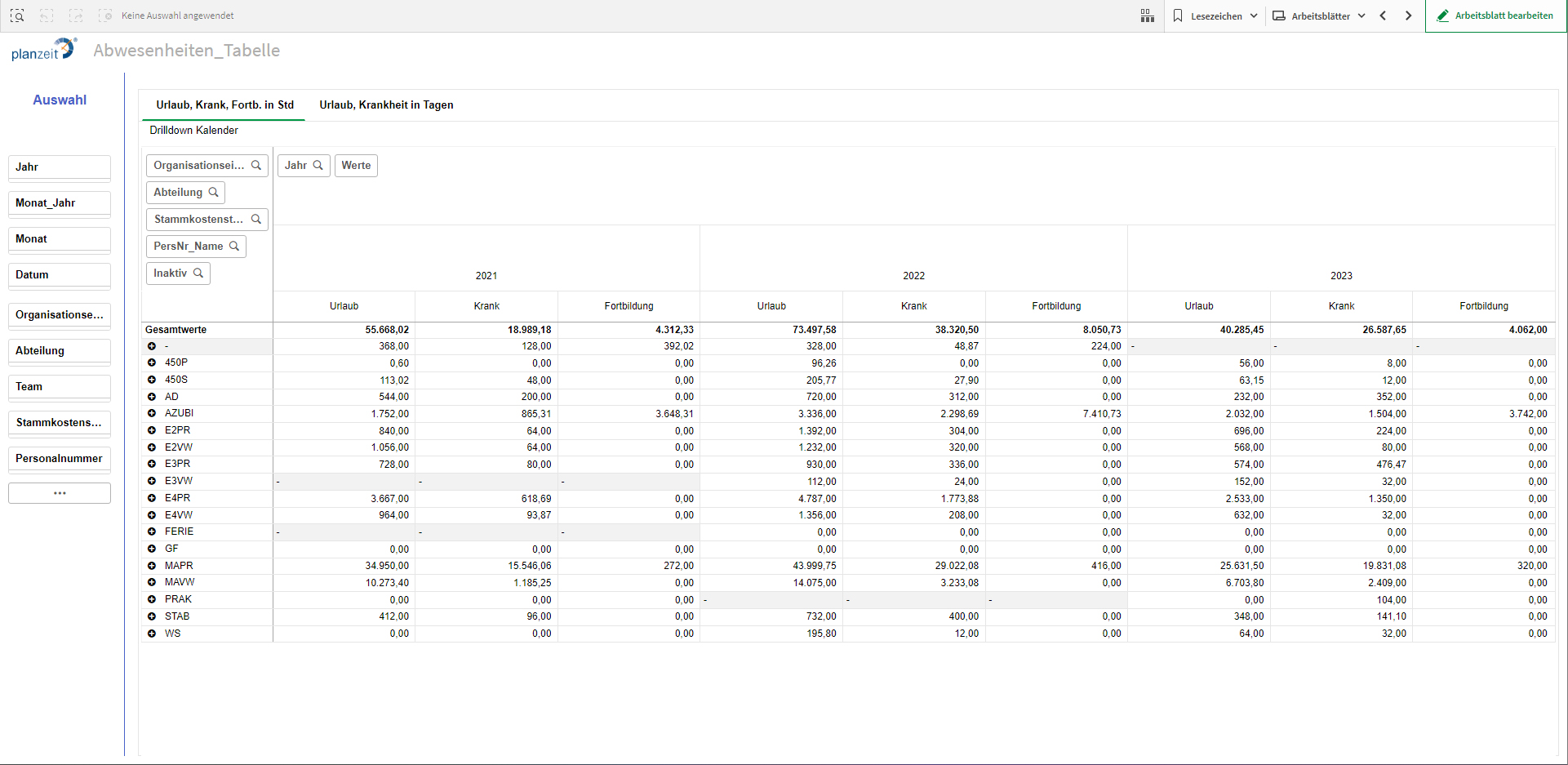This screenshot has width=1568, height=765.
Task: Open the Monat_Jahr filter pane
Action: 60,203
